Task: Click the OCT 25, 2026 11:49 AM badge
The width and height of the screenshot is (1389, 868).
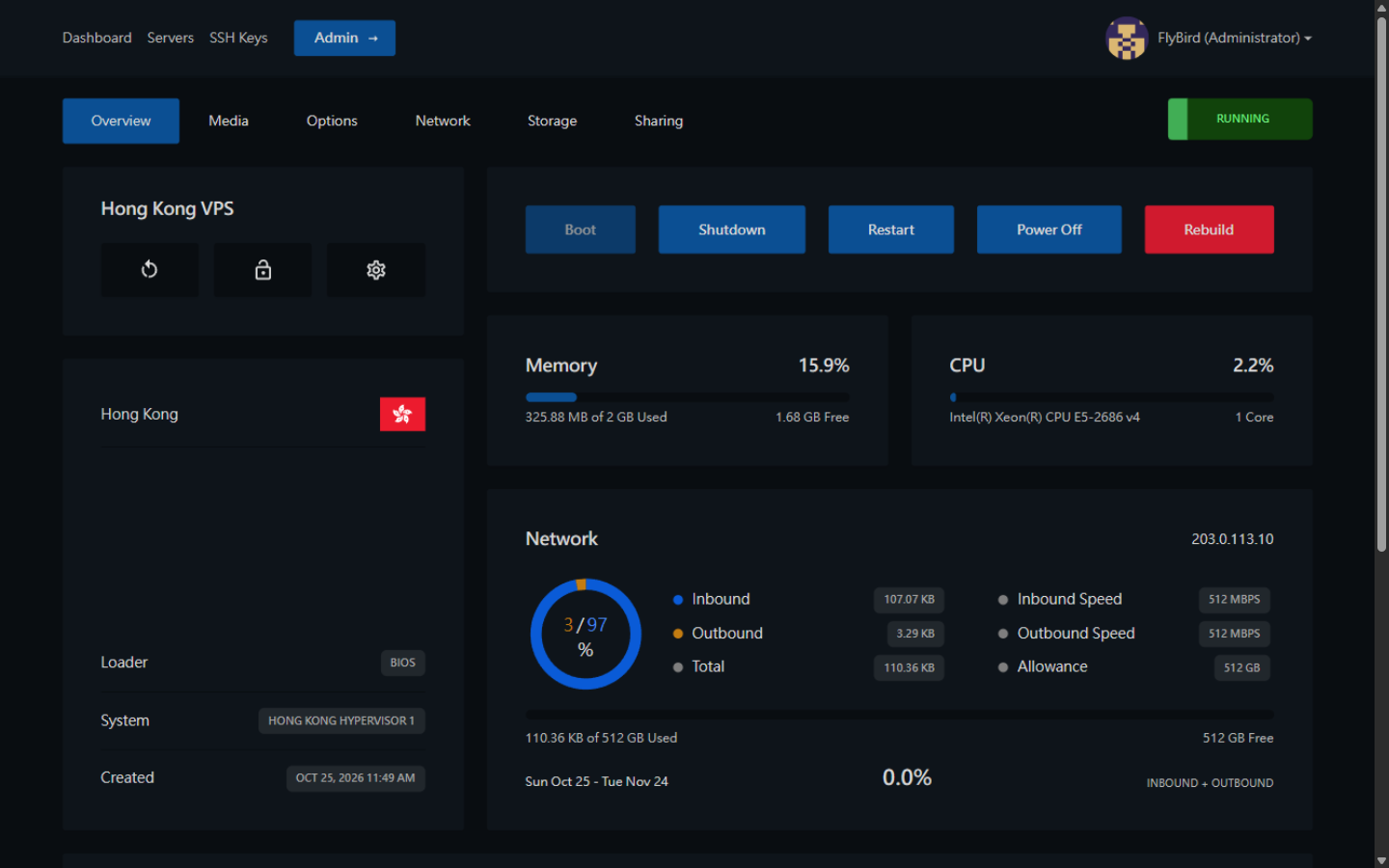Action: click(356, 778)
